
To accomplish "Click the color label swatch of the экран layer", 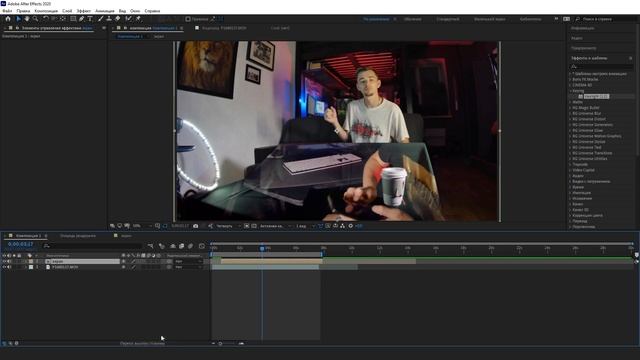I will pos(31,261).
